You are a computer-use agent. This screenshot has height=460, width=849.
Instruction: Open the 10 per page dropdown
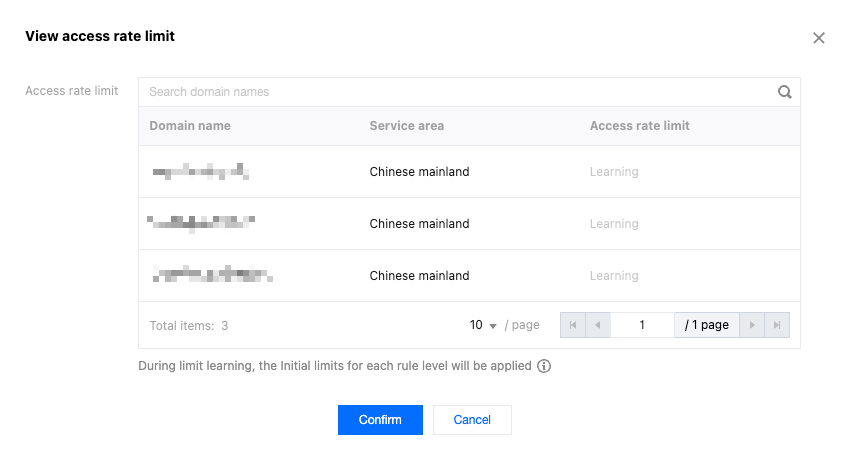484,325
